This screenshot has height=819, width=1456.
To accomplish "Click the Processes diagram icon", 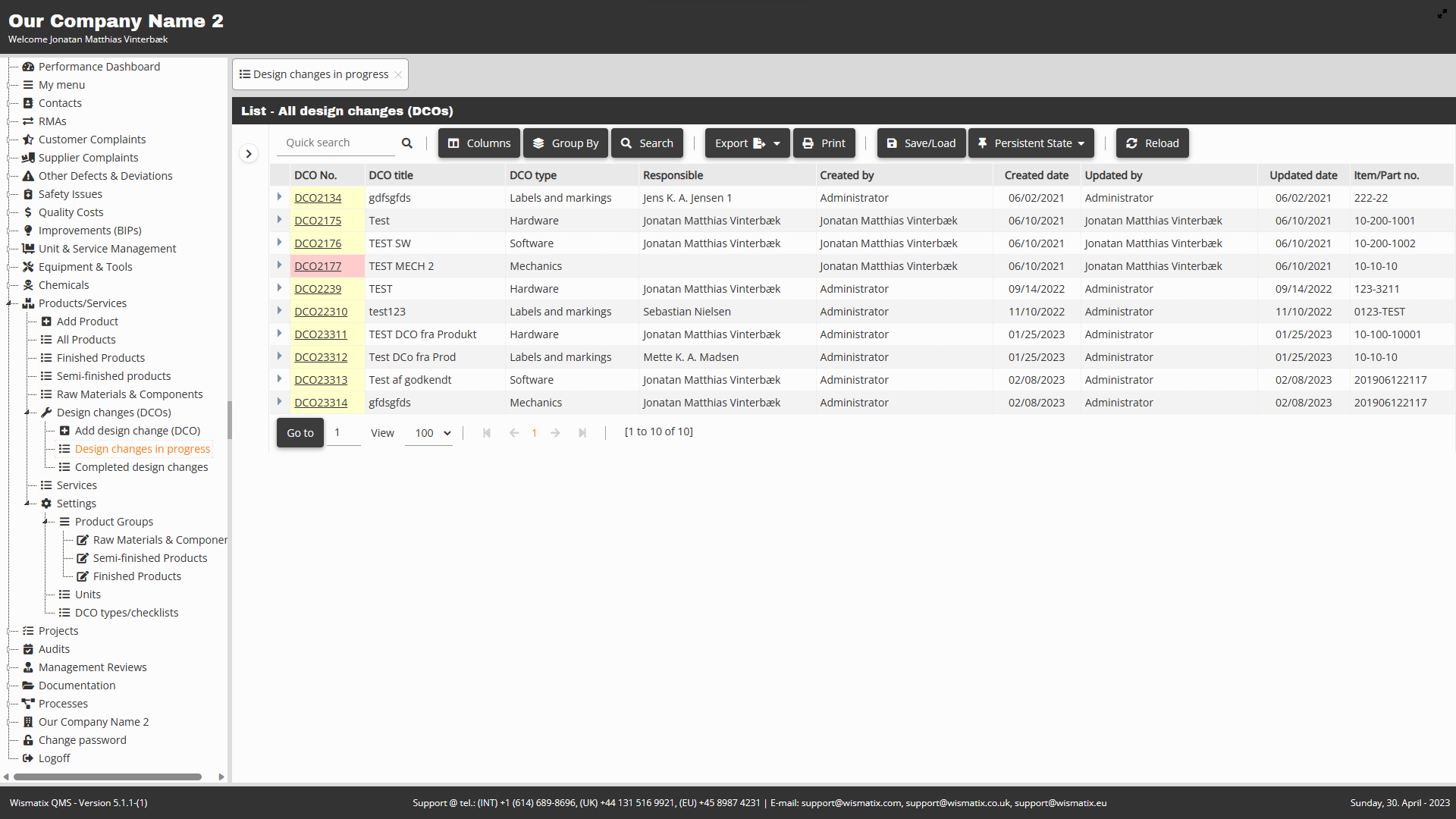I will click(x=28, y=704).
